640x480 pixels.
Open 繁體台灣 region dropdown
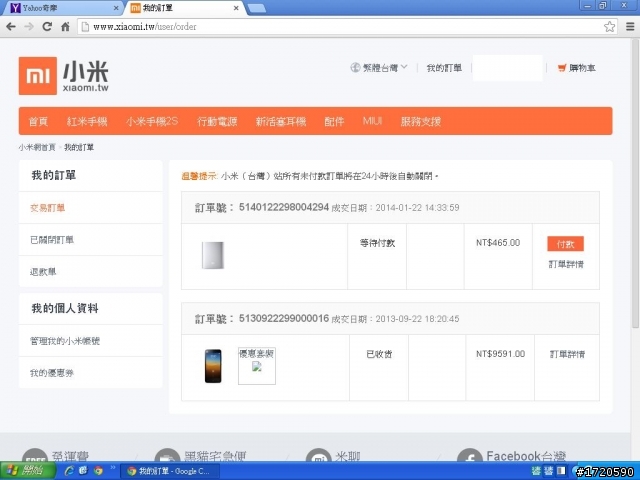(379, 68)
